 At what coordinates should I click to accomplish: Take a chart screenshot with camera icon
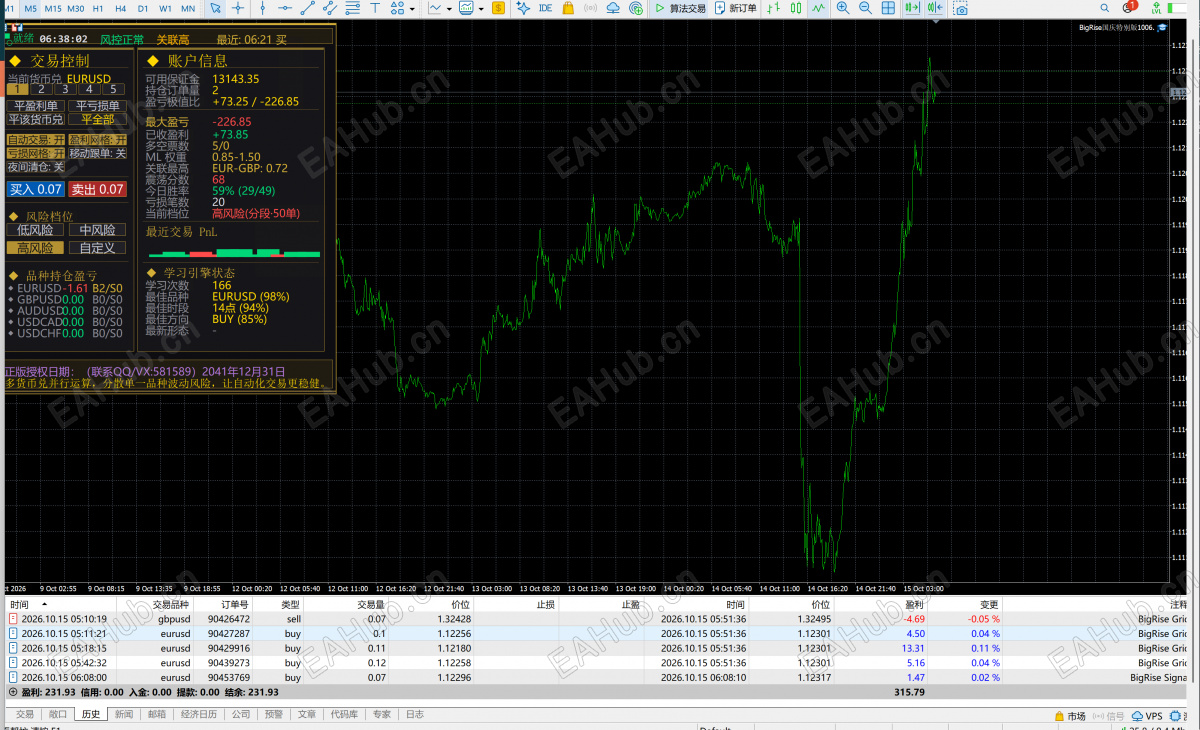[960, 8]
